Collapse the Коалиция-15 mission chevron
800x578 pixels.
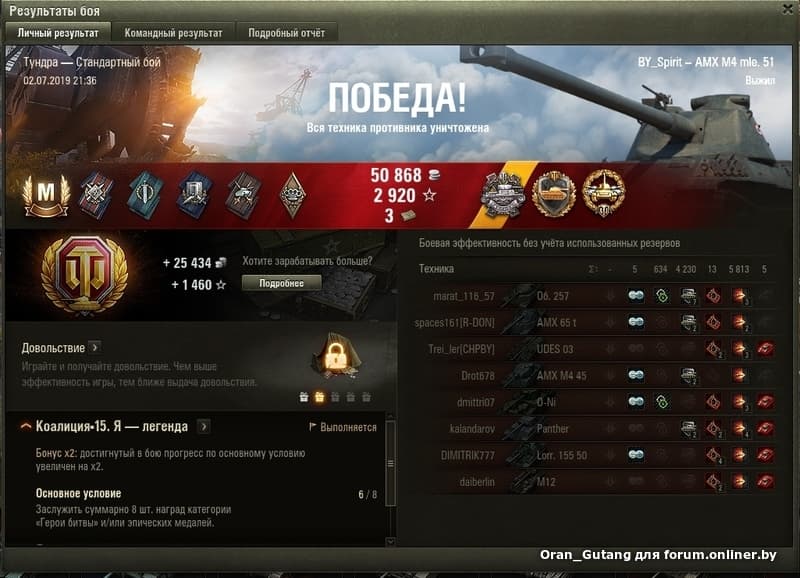point(26,426)
